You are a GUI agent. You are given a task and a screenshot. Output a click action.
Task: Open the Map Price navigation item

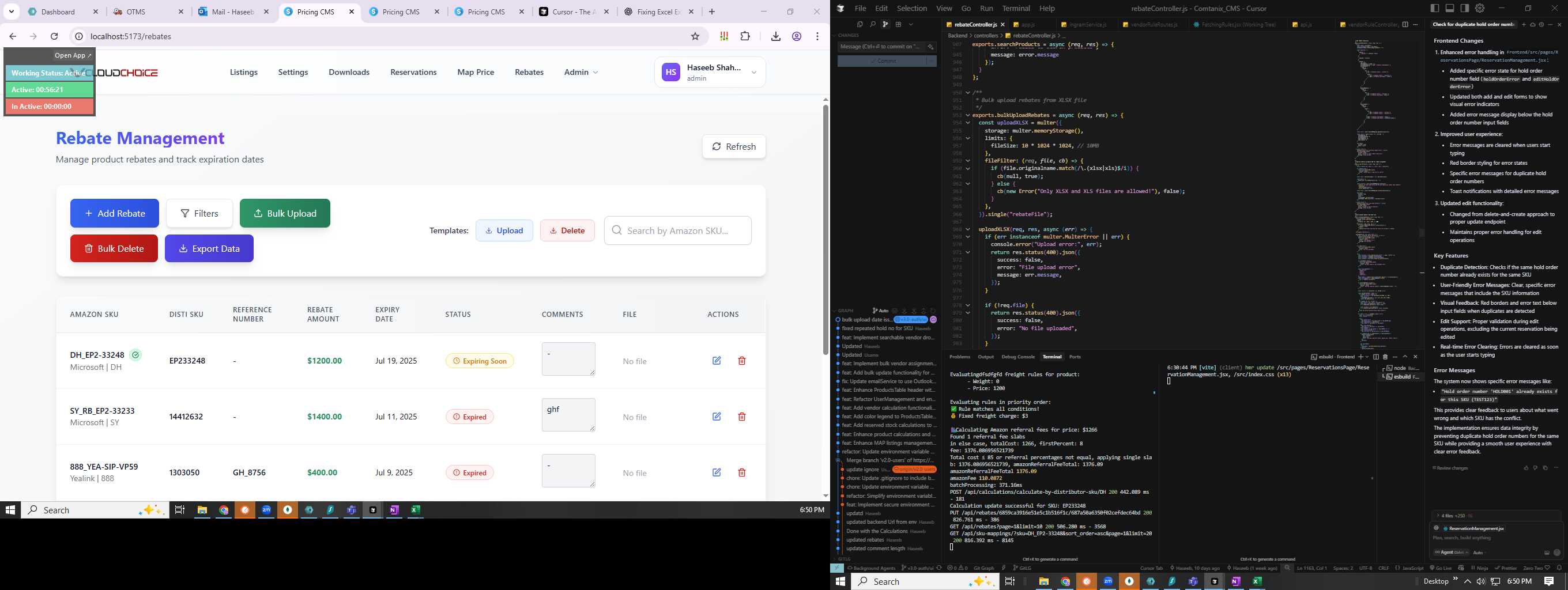coord(476,73)
